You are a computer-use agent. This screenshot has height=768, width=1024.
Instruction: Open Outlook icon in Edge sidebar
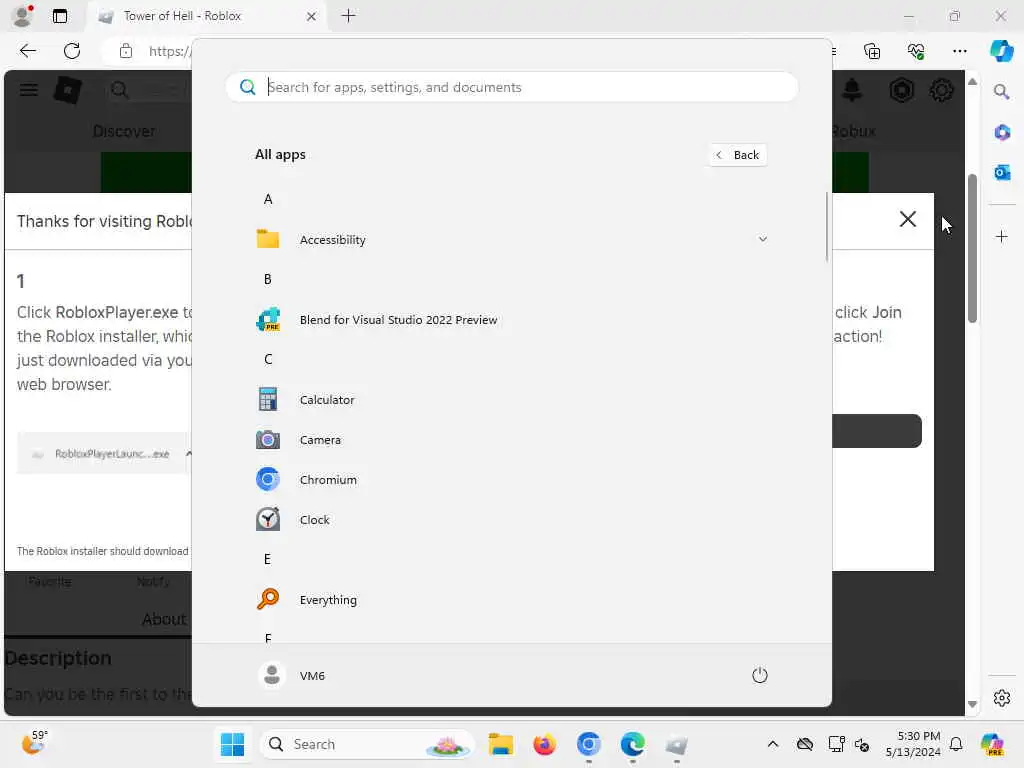[x=1002, y=172]
